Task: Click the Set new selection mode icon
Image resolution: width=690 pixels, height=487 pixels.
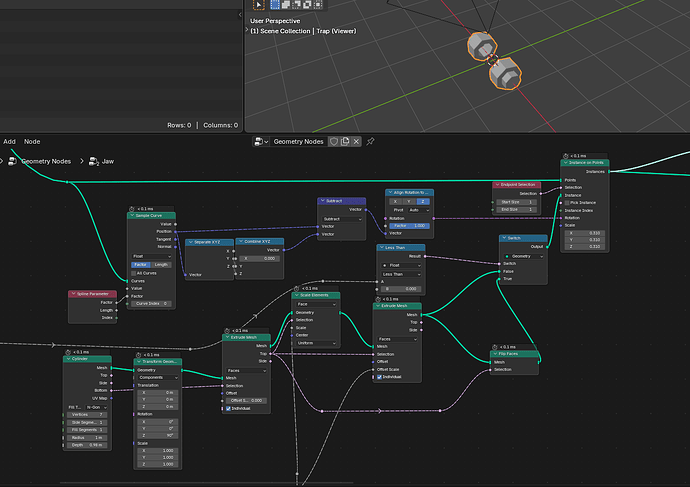Action: pyautogui.click(x=275, y=5)
